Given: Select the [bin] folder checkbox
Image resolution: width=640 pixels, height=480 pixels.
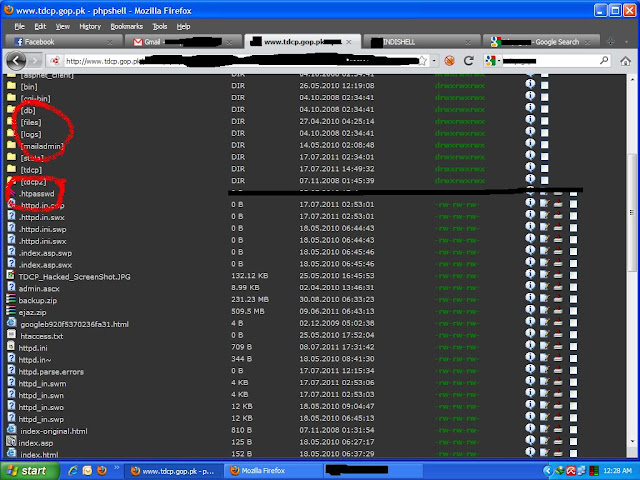Looking at the screenshot, I should (544, 85).
